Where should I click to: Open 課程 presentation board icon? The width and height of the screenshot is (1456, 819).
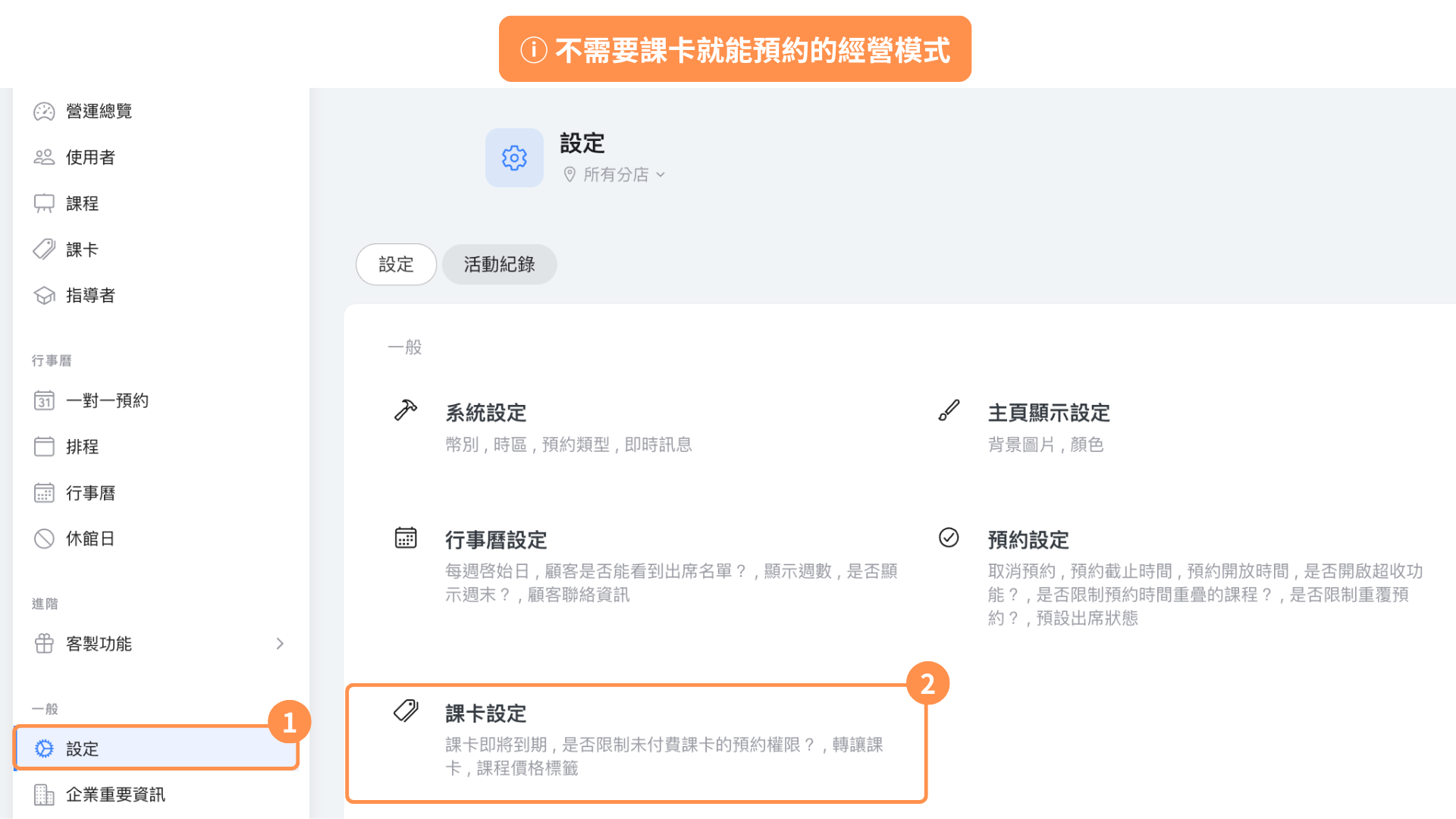[x=44, y=203]
